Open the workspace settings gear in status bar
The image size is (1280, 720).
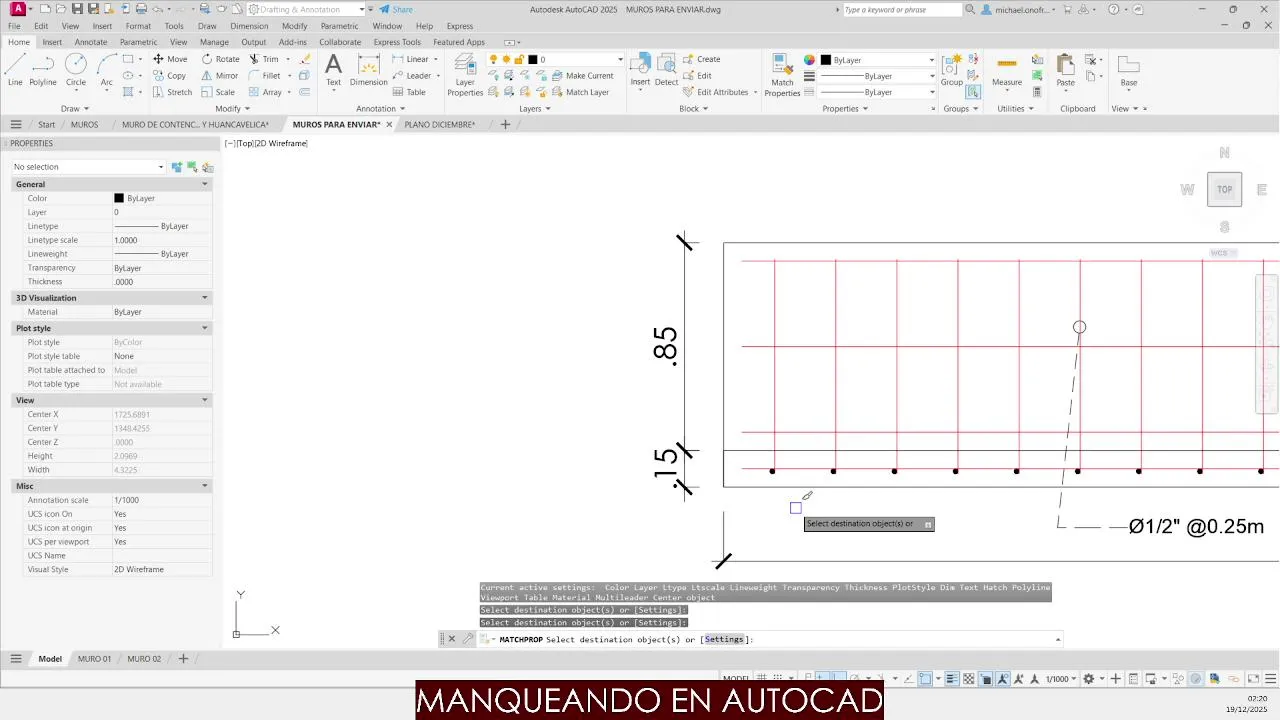click(x=1089, y=679)
